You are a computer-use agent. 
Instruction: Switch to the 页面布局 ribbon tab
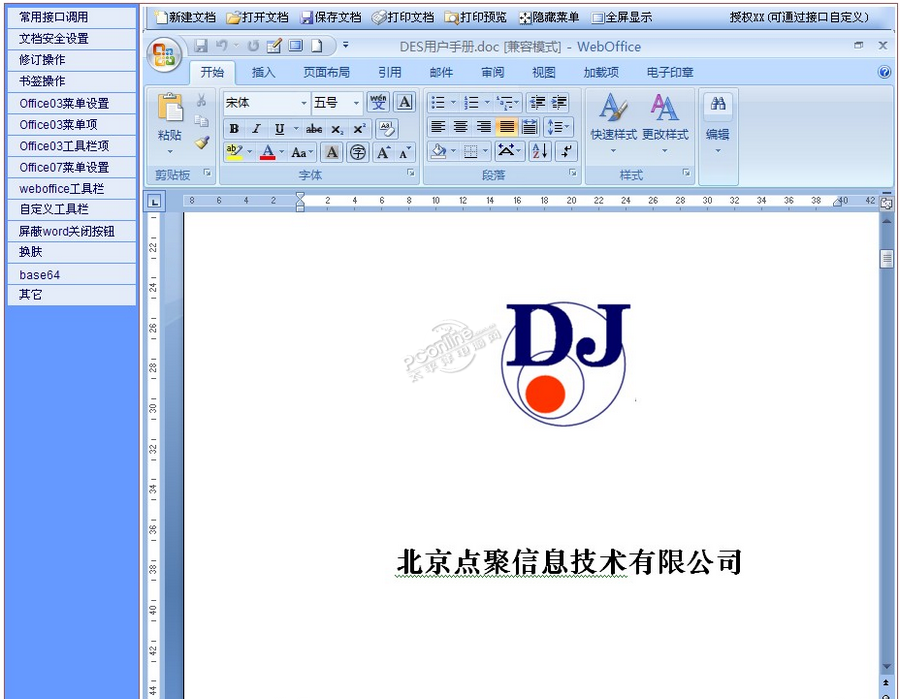click(x=327, y=72)
